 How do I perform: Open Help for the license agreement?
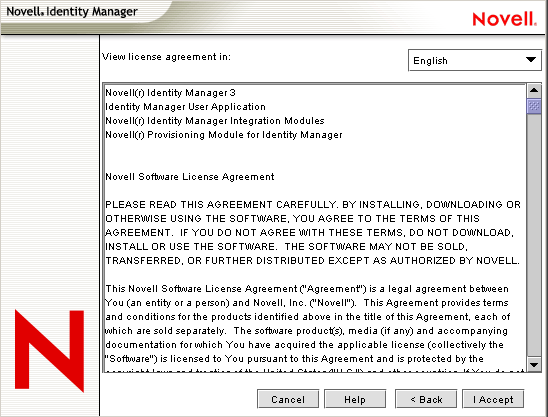pos(355,399)
